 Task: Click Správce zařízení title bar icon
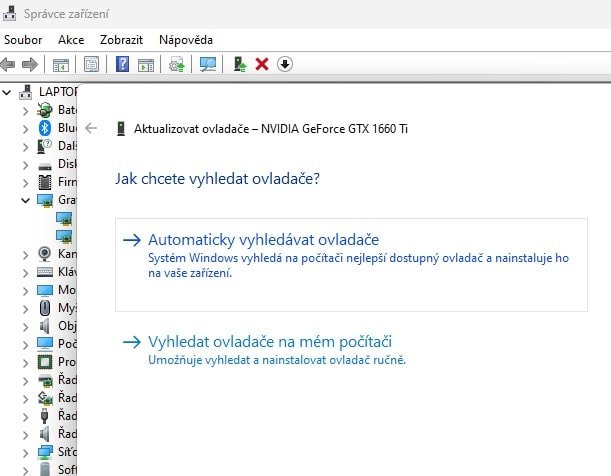coord(10,14)
